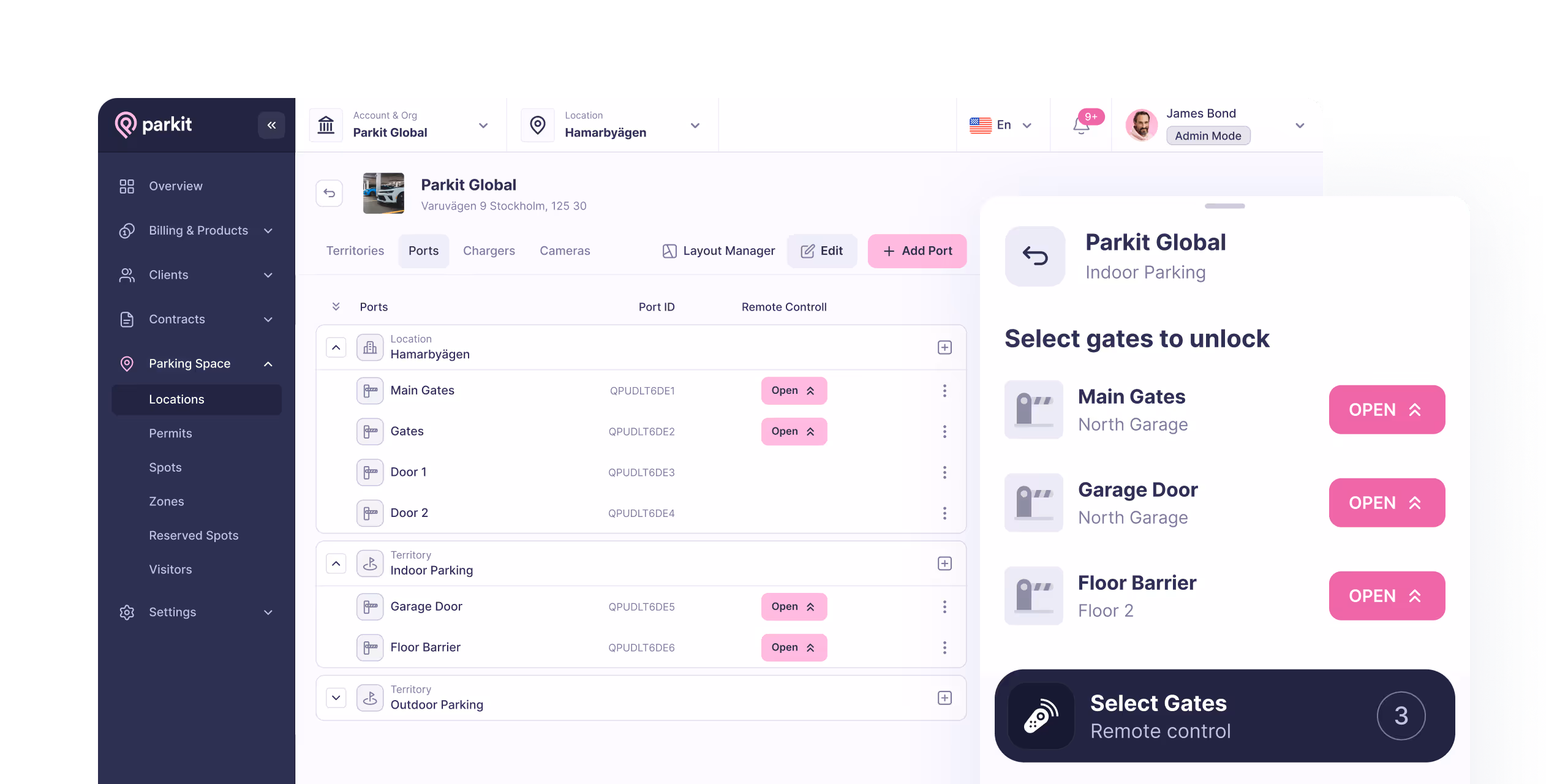Toggle expand all ports double-chevron
1568x784 pixels.
click(x=336, y=306)
